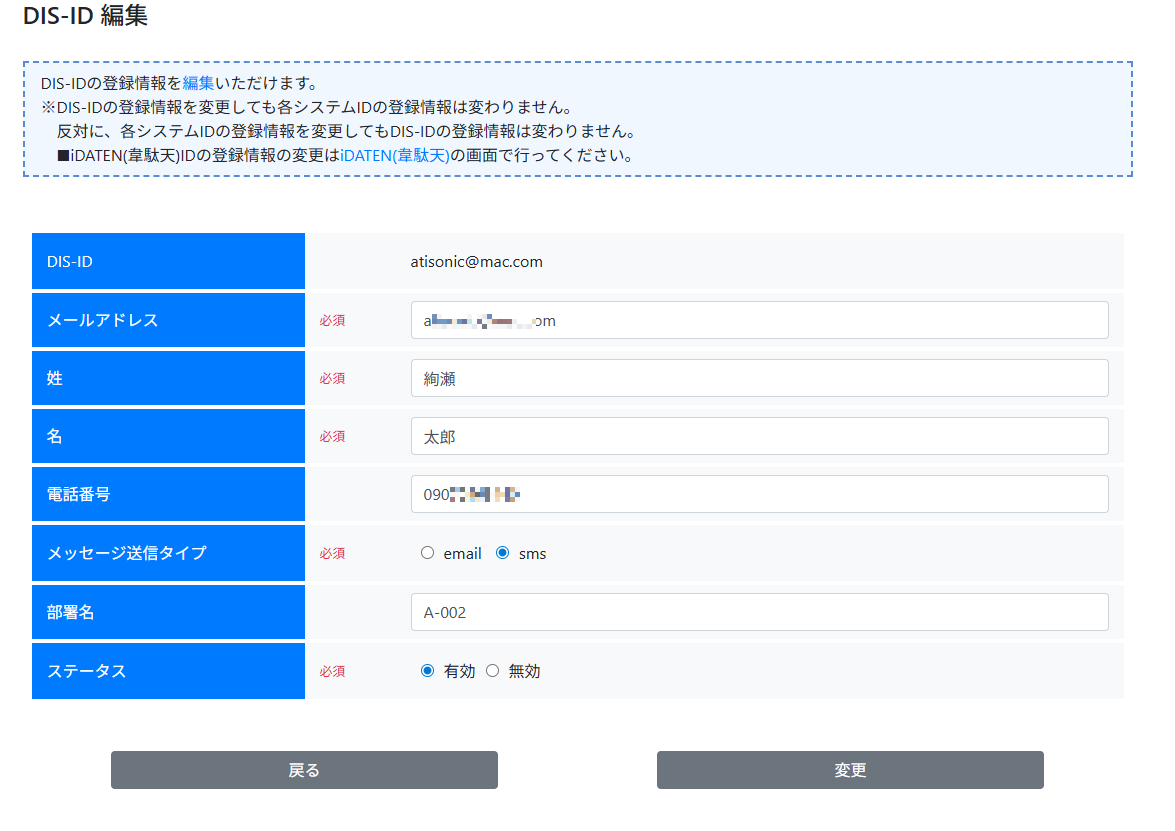The height and width of the screenshot is (831, 1175).
Task: Click the DIS-ID blue label cell
Action: [168, 262]
